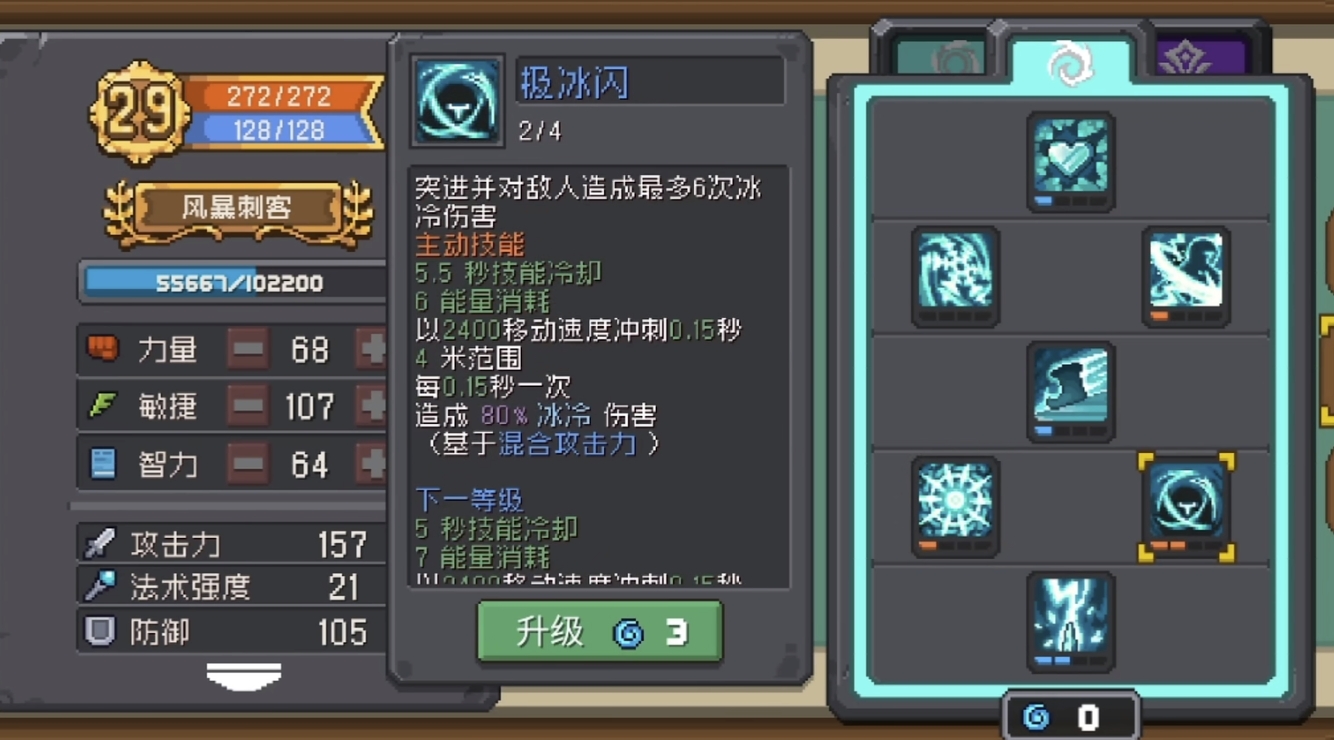
Task: Select the snowflake burst skill icon
Action: tap(955, 506)
